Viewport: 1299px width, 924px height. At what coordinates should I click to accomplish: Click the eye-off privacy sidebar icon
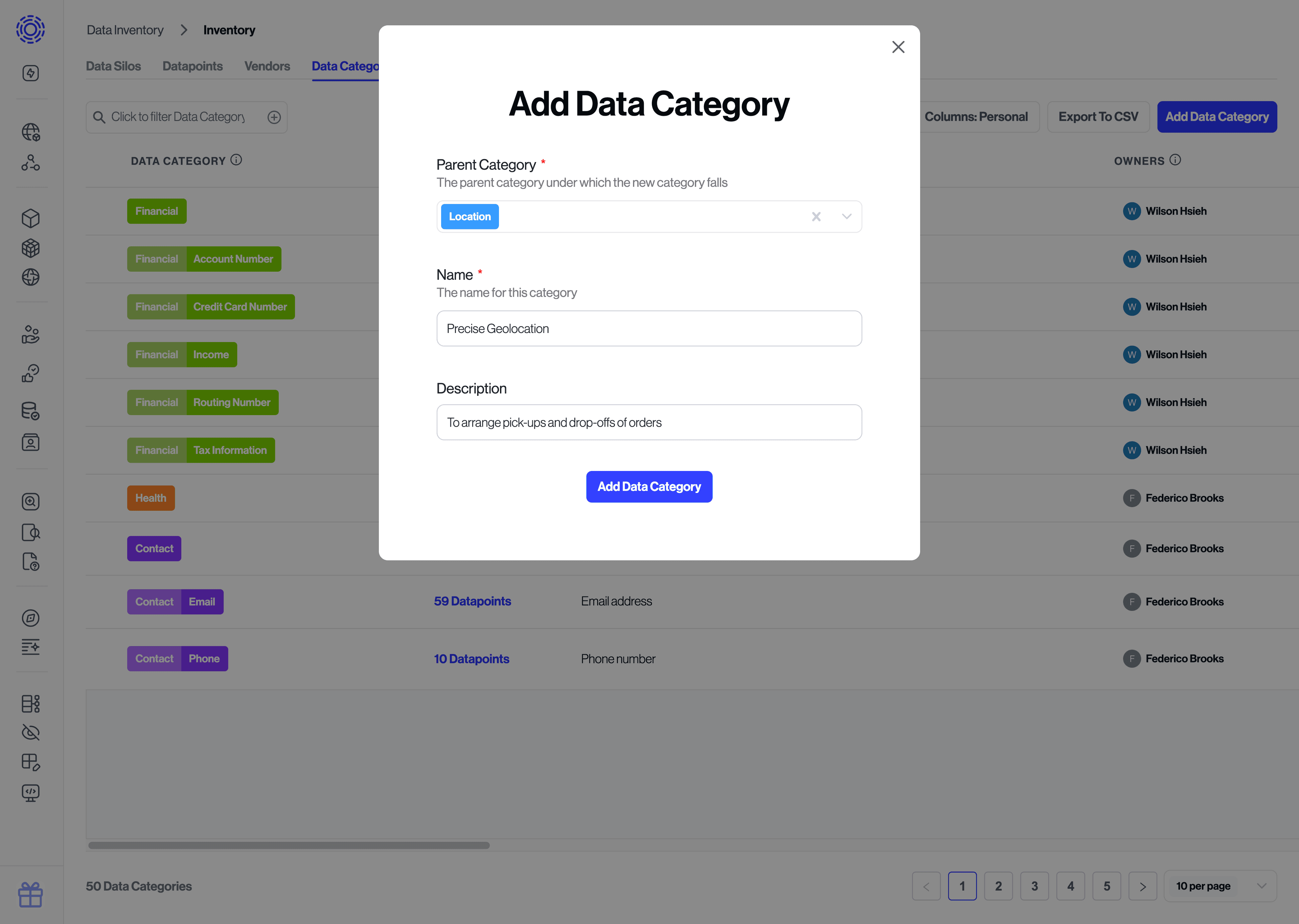(x=31, y=732)
